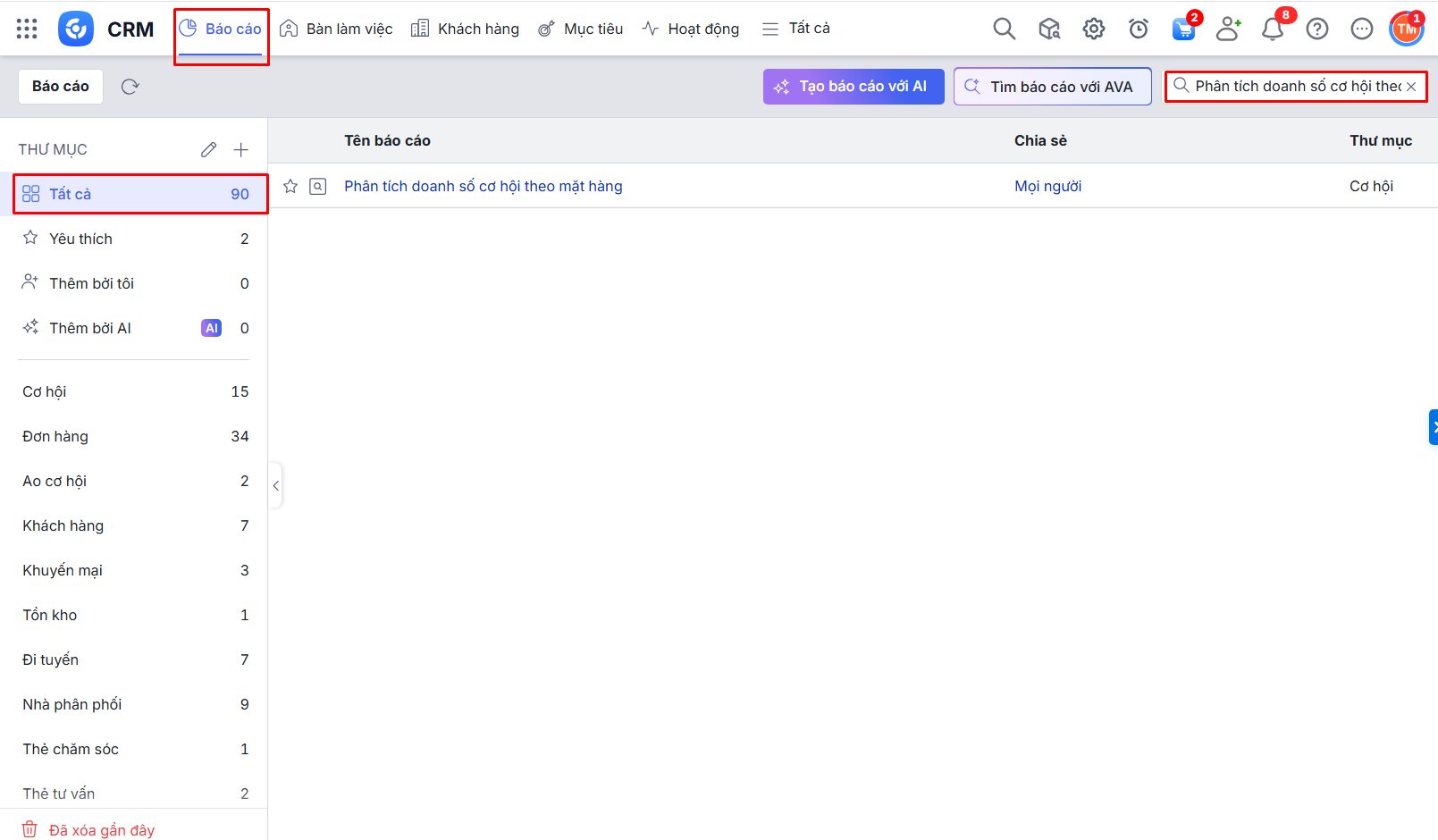Collapse the folder sidebar panel
Image resolution: width=1438 pixels, height=840 pixels.
pyautogui.click(x=276, y=485)
